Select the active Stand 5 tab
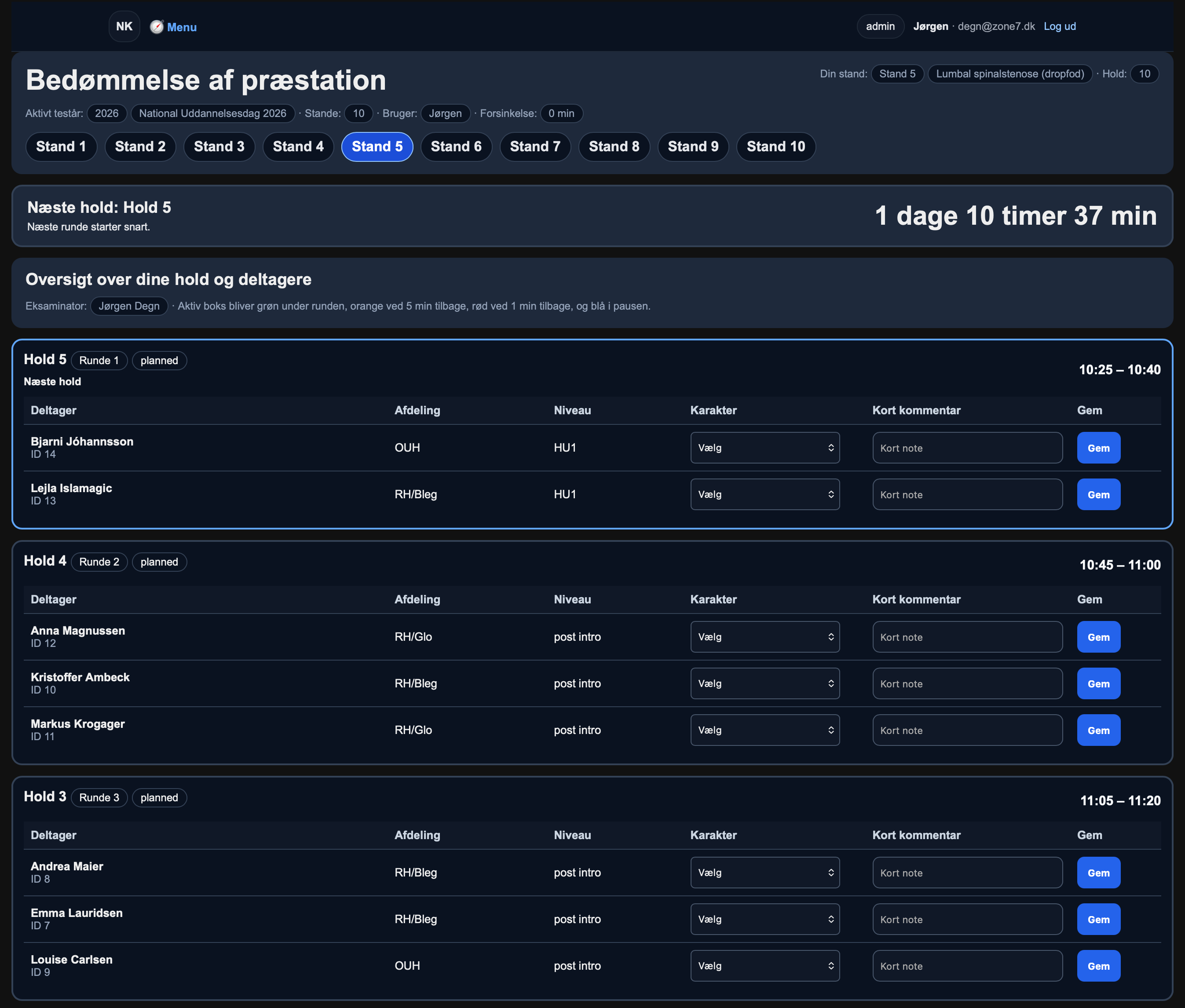 pos(377,147)
